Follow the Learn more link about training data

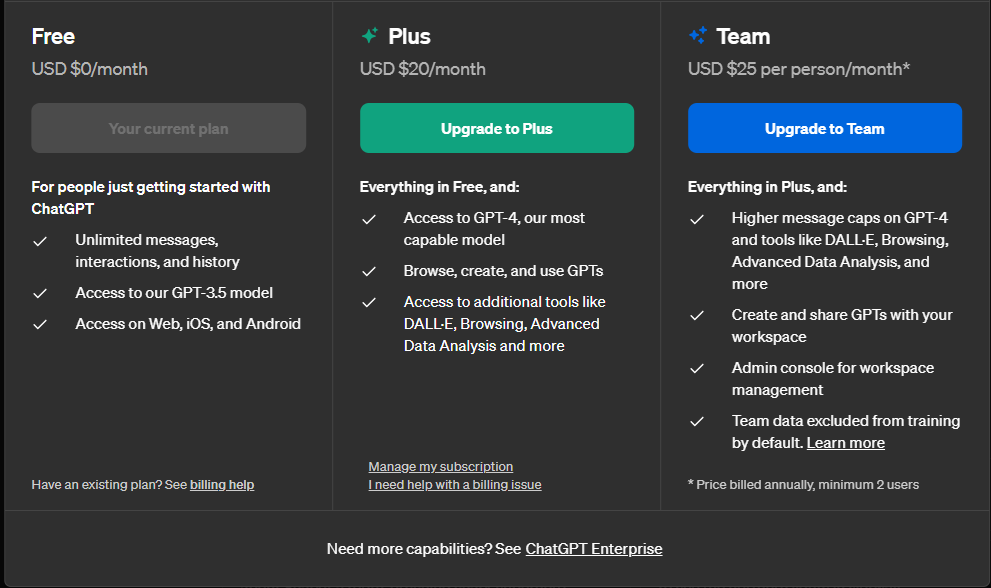(846, 443)
